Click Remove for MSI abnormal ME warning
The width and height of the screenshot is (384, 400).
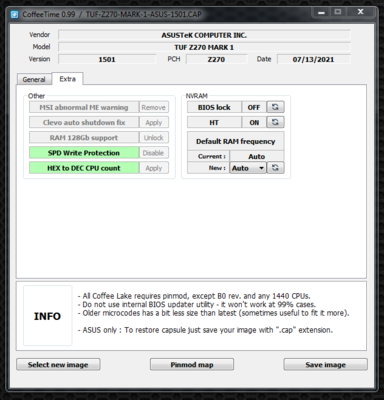click(154, 107)
